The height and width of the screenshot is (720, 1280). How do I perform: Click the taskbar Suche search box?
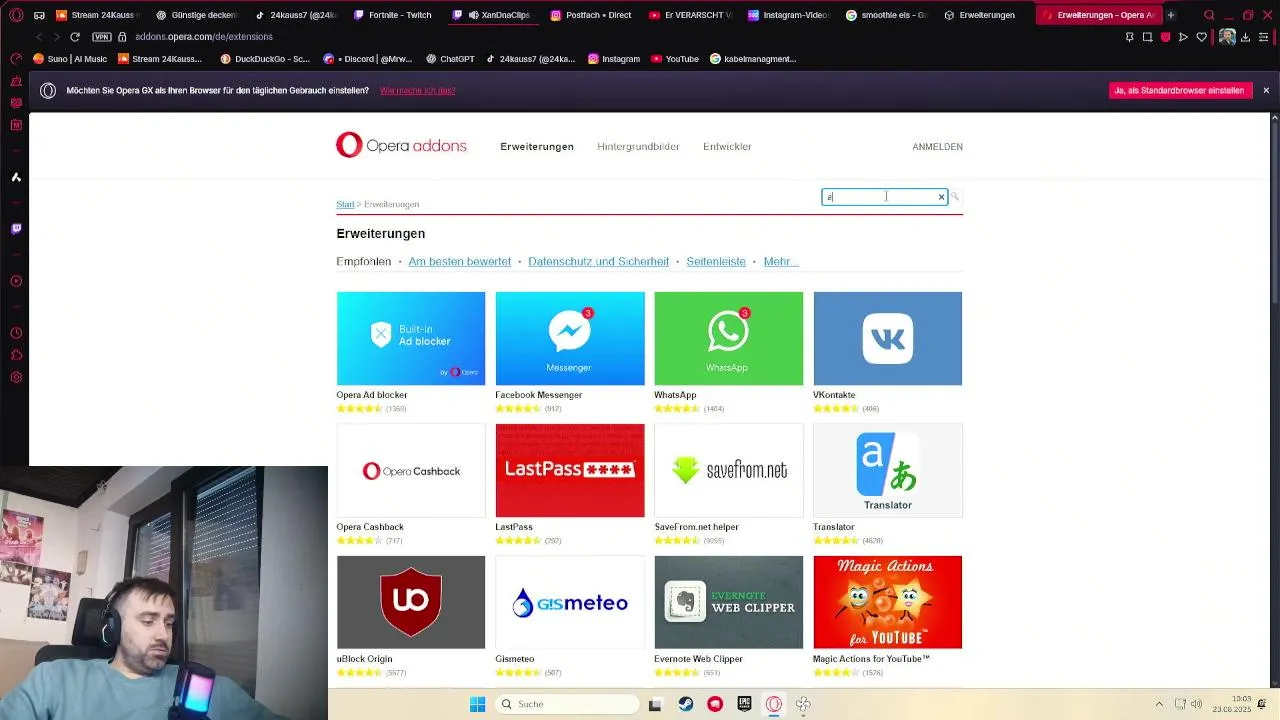point(568,704)
